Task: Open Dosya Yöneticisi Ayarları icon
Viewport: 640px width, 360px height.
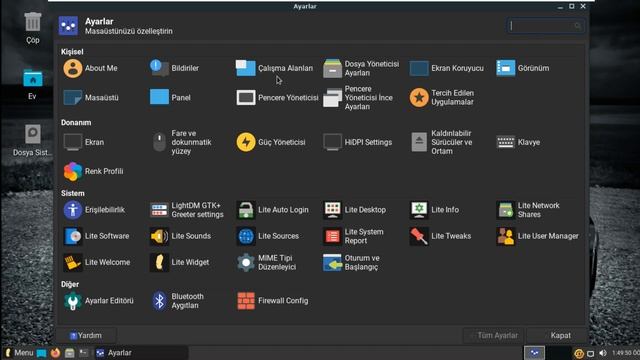Action: 361,68
